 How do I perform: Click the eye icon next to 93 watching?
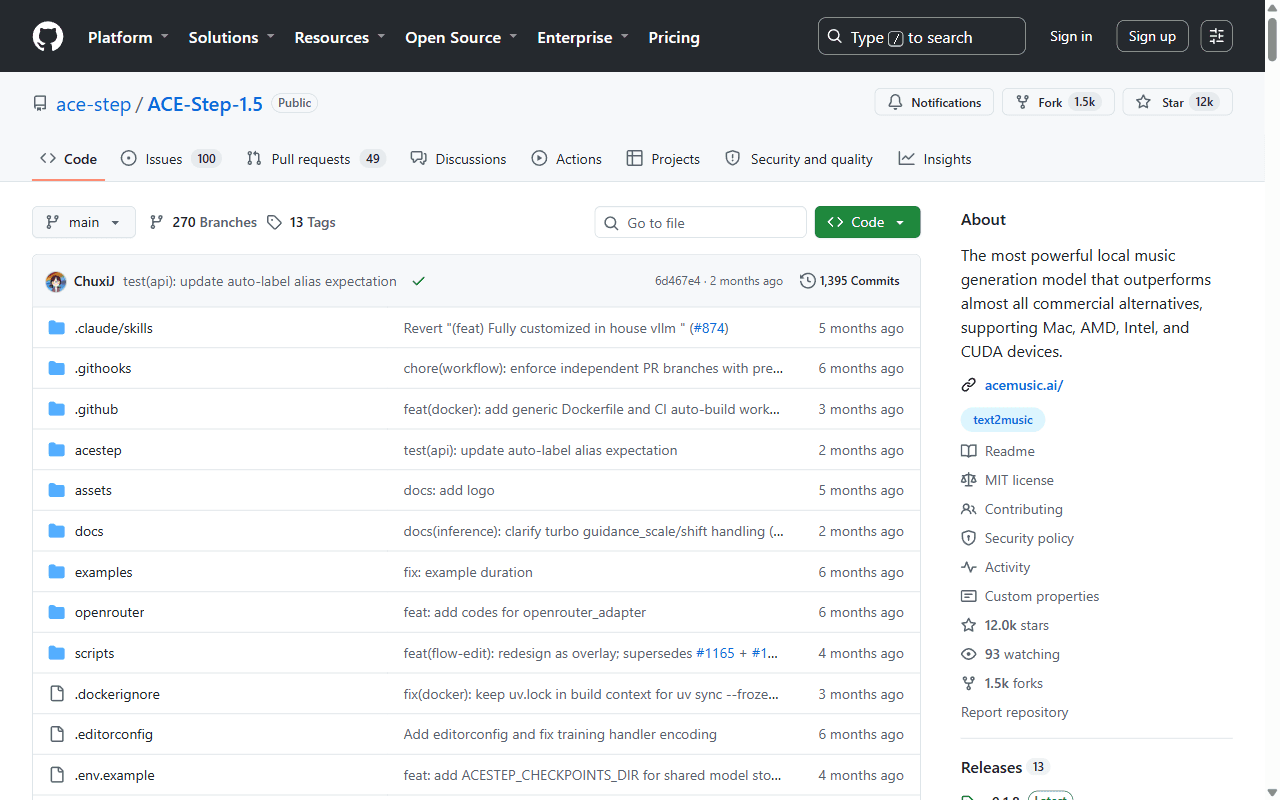click(968, 654)
